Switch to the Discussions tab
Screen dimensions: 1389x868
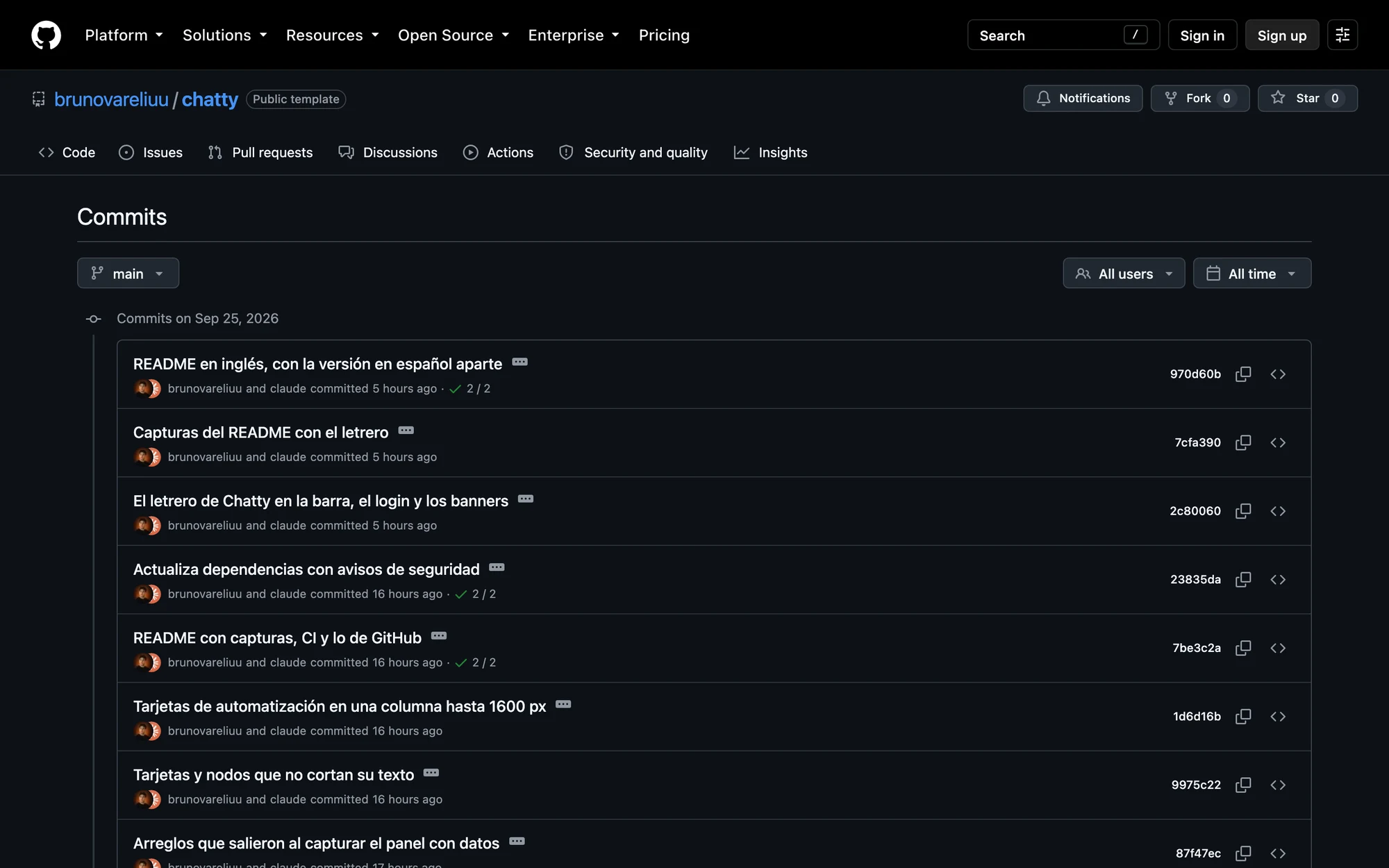(388, 153)
